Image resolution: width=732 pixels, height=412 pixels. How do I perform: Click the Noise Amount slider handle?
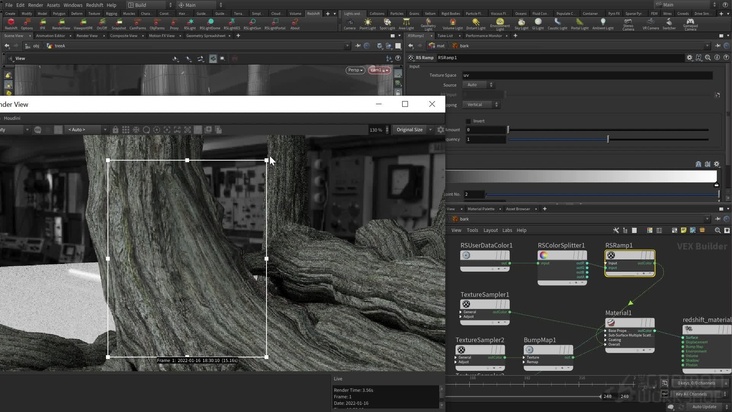[508, 130]
